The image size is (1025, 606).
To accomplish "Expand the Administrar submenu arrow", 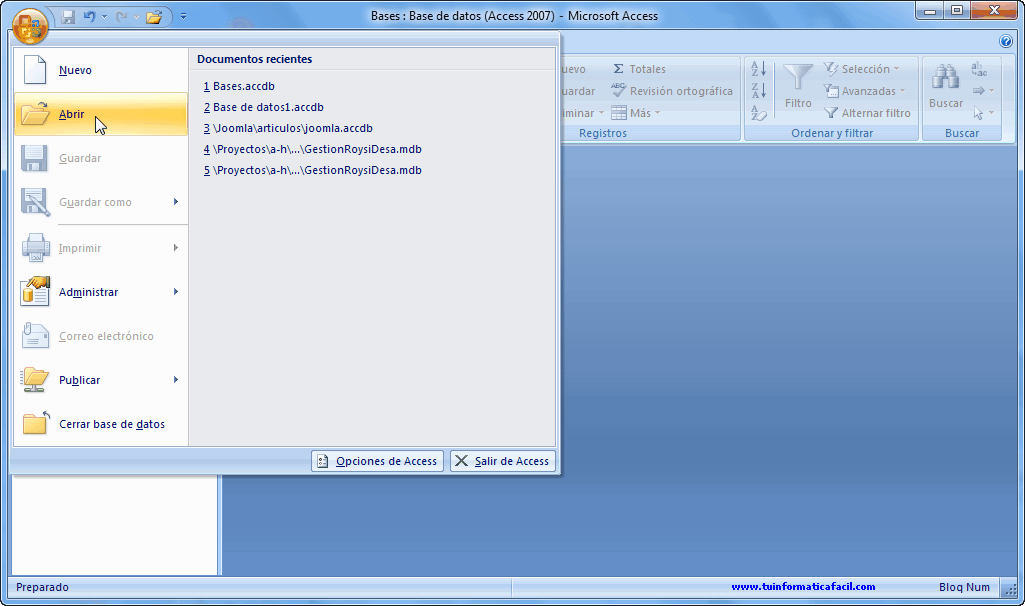I will (176, 292).
